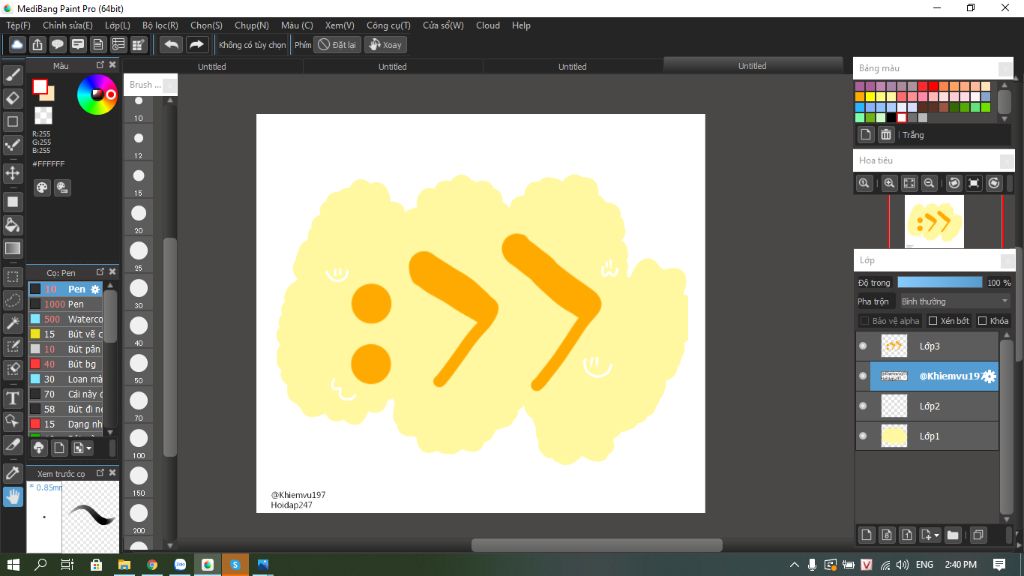The image size is (1024, 576).
Task: Toggle visibility of Lớp1 layer
Action: pyautogui.click(x=863, y=436)
